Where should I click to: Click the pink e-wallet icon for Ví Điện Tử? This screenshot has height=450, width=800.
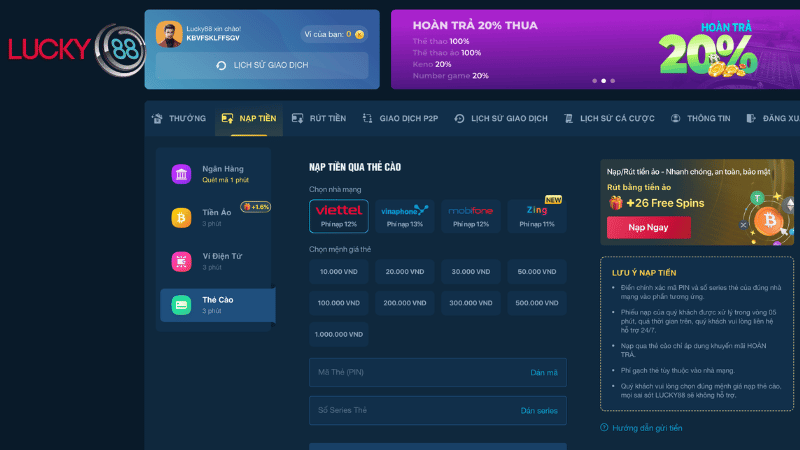click(181, 261)
